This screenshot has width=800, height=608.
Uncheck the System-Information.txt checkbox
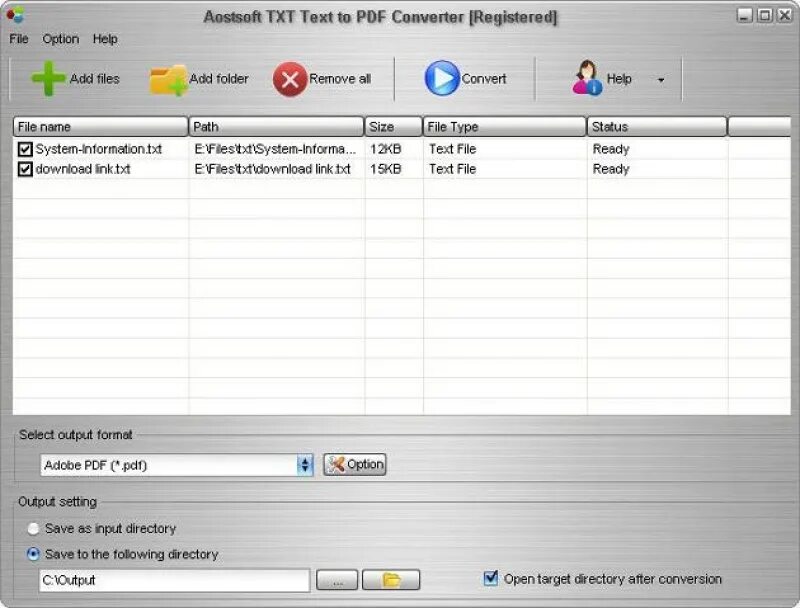click(x=25, y=149)
